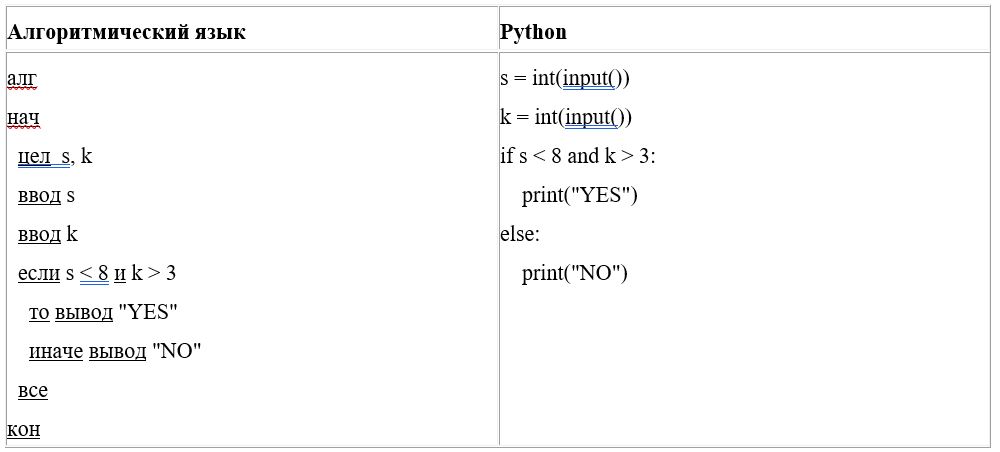Viewport: 1000px width, 452px height.
Task: Click the "иначе вывод "NO"" line
Action: [115, 352]
